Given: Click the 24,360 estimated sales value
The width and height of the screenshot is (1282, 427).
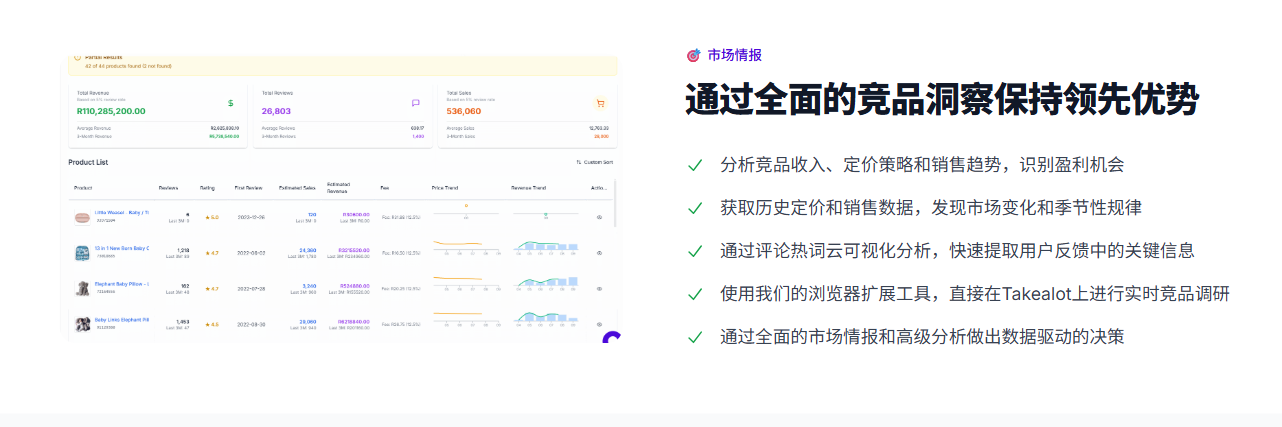Looking at the screenshot, I should pos(307,250).
